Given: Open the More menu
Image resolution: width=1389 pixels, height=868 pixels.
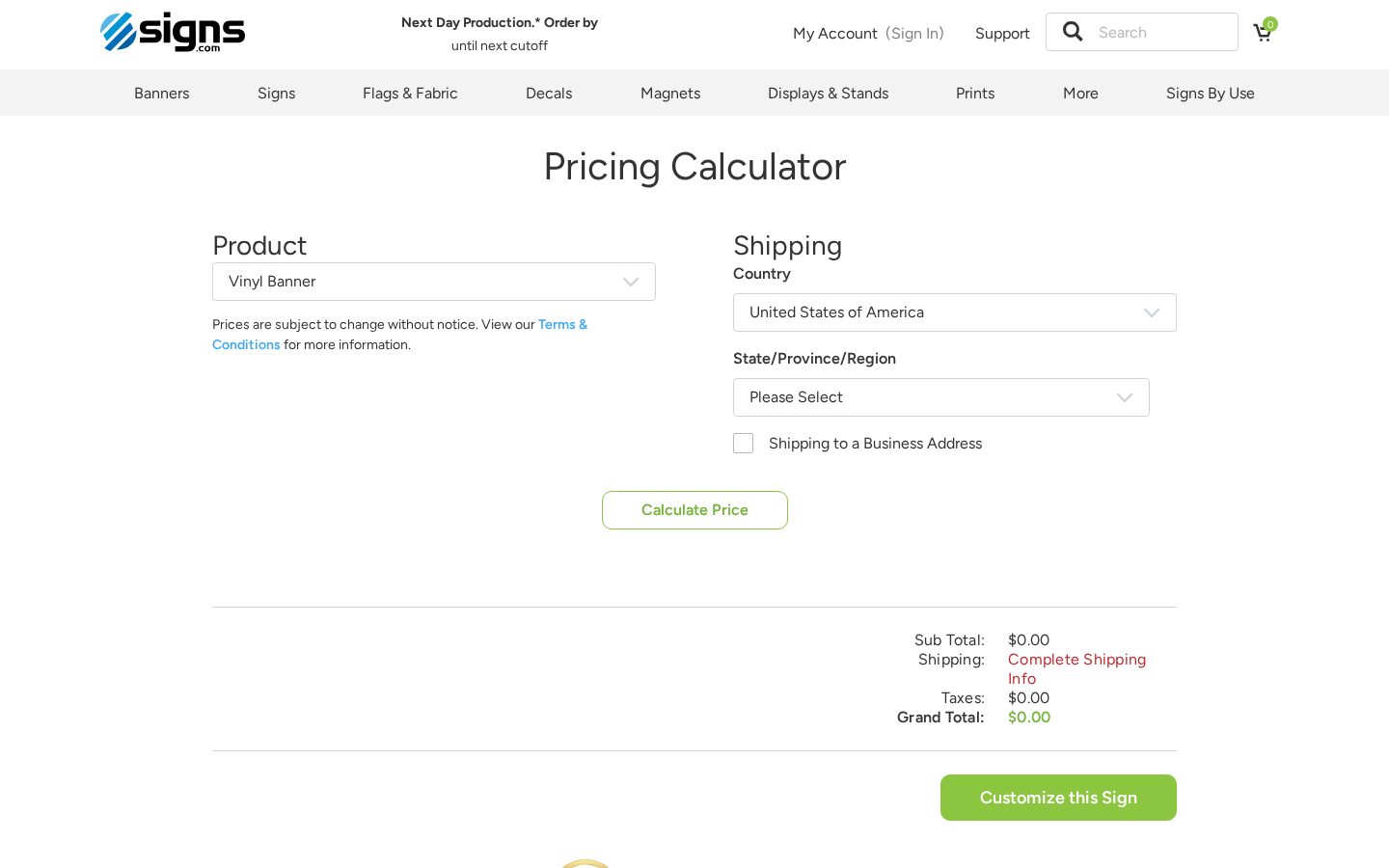Looking at the screenshot, I should pos(1080,94).
